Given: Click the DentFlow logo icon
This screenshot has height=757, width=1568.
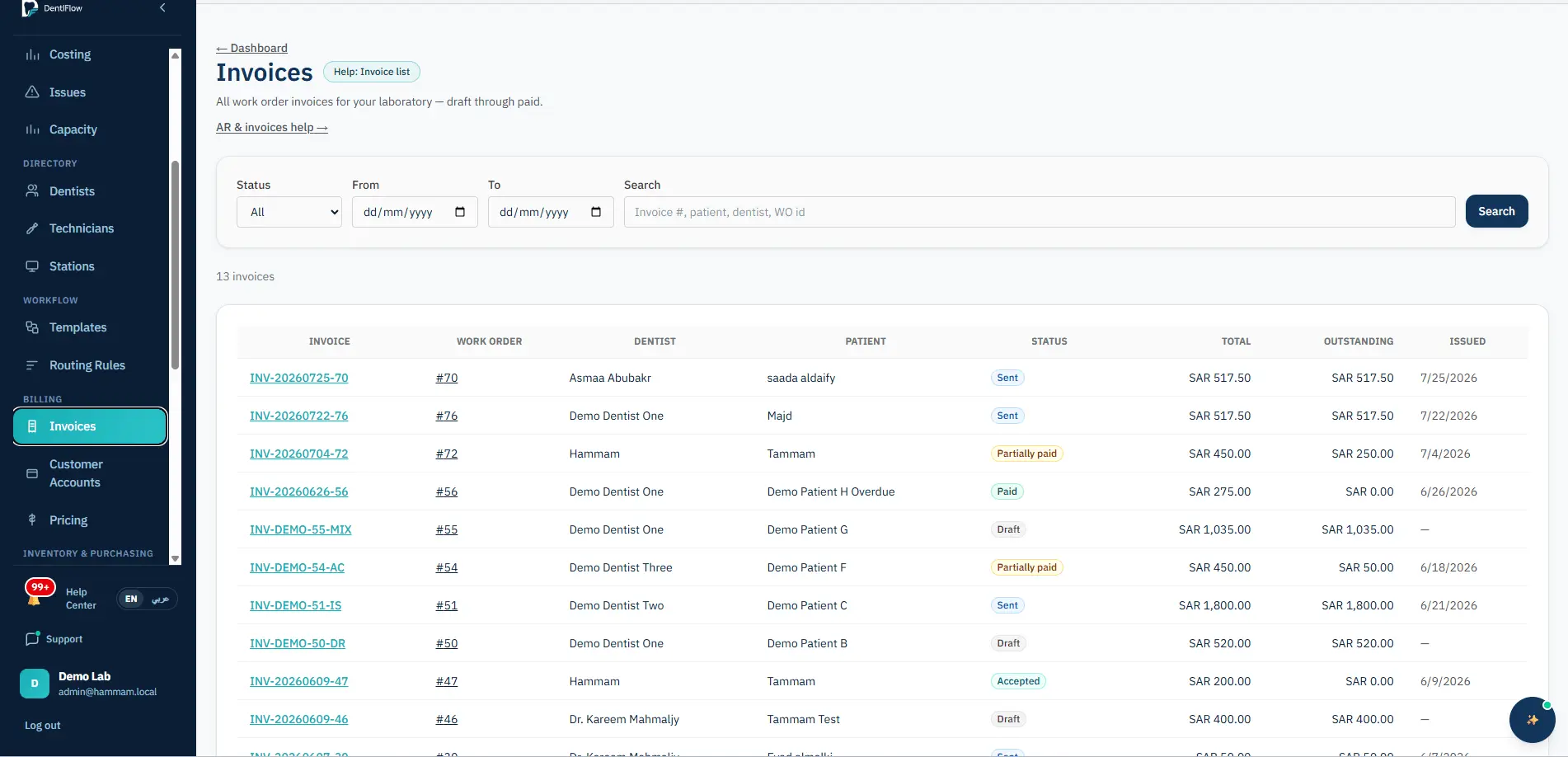Looking at the screenshot, I should coord(30,8).
